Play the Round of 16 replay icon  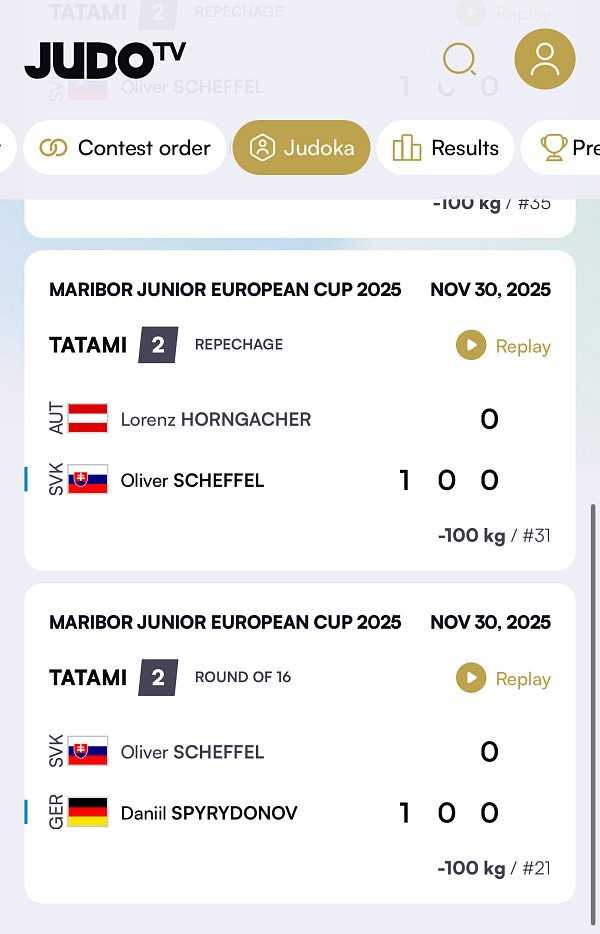[x=471, y=679]
